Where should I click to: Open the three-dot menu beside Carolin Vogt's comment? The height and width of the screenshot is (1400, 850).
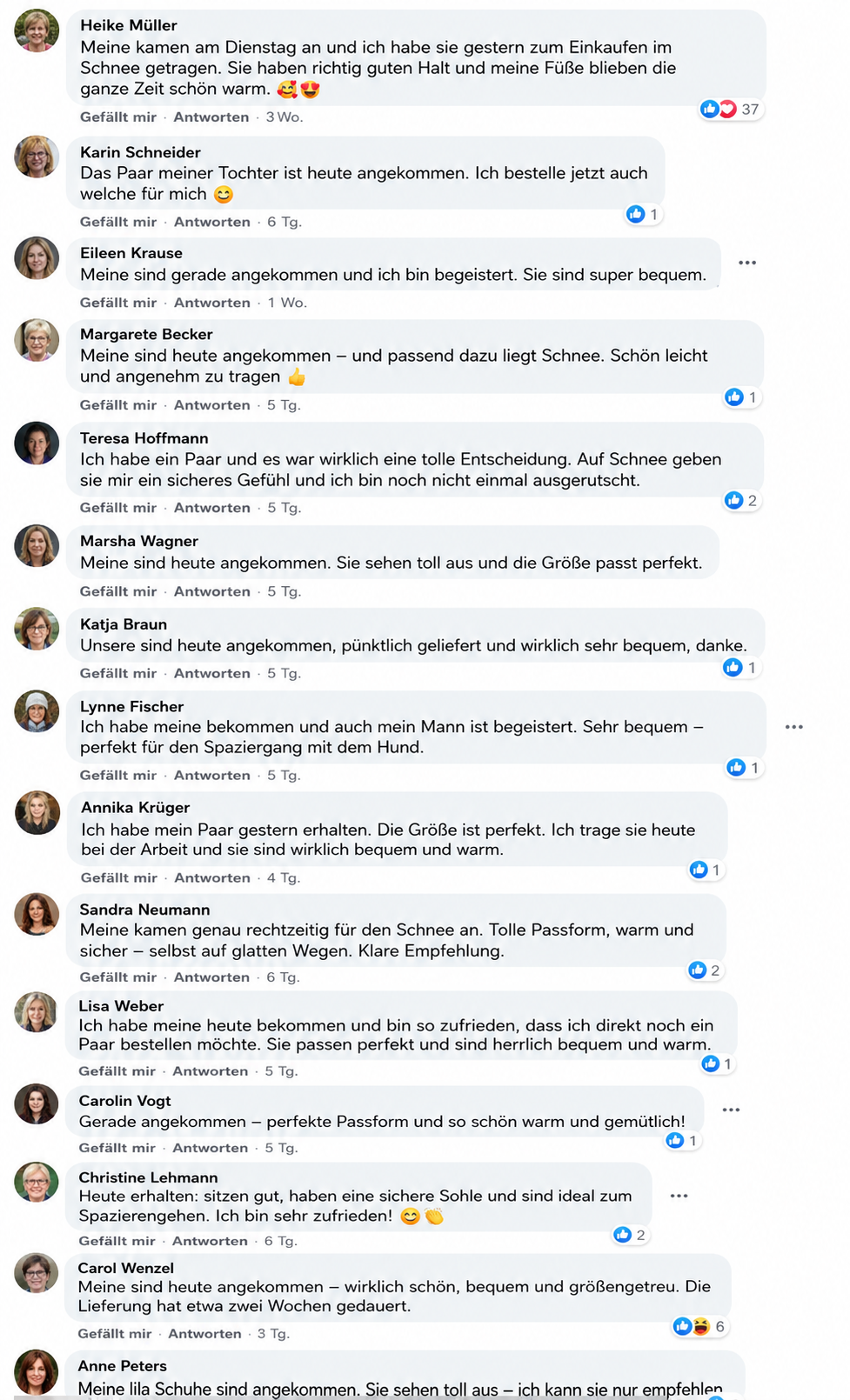[732, 1110]
